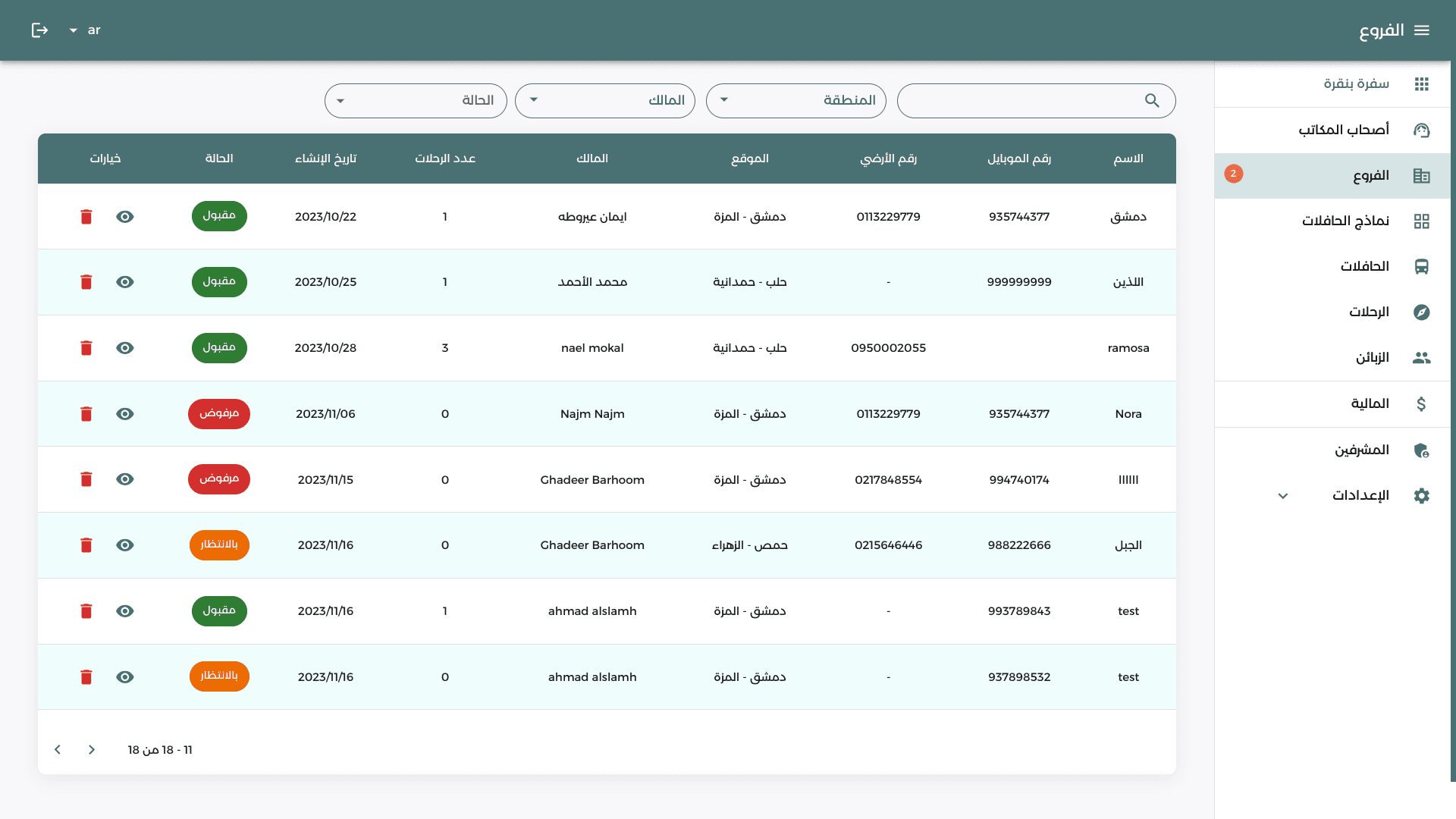This screenshot has height=819, width=1456.
Task: Open the ar language dropdown
Action: coord(84,30)
